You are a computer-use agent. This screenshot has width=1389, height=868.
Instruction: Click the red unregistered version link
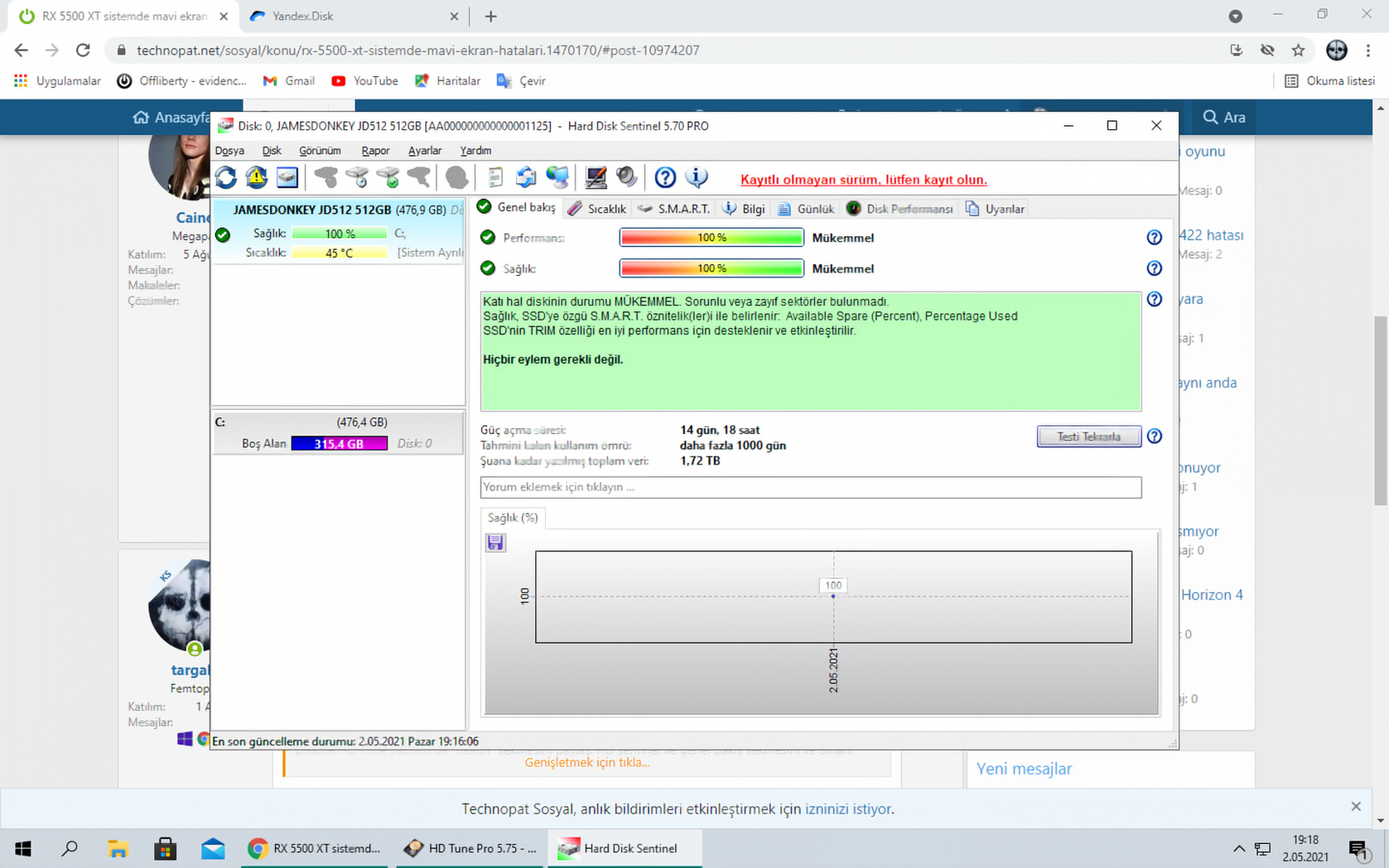863,180
